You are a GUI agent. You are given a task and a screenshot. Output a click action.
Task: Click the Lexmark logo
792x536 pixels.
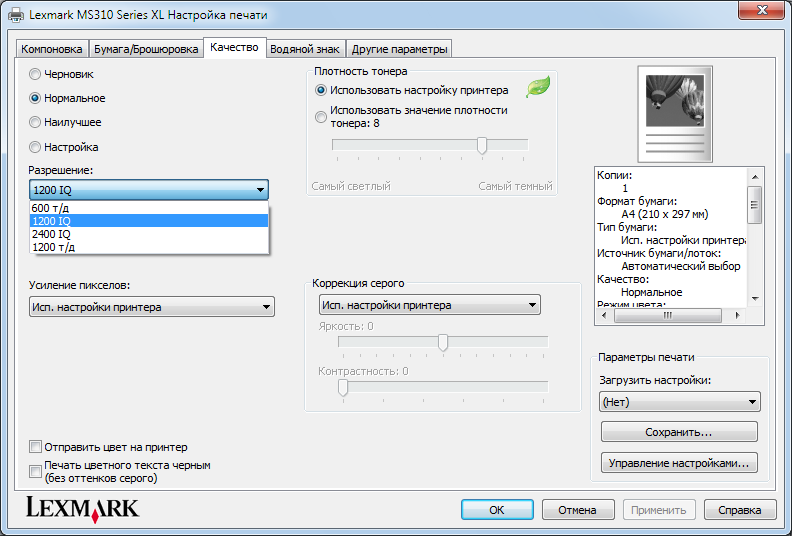point(82,509)
